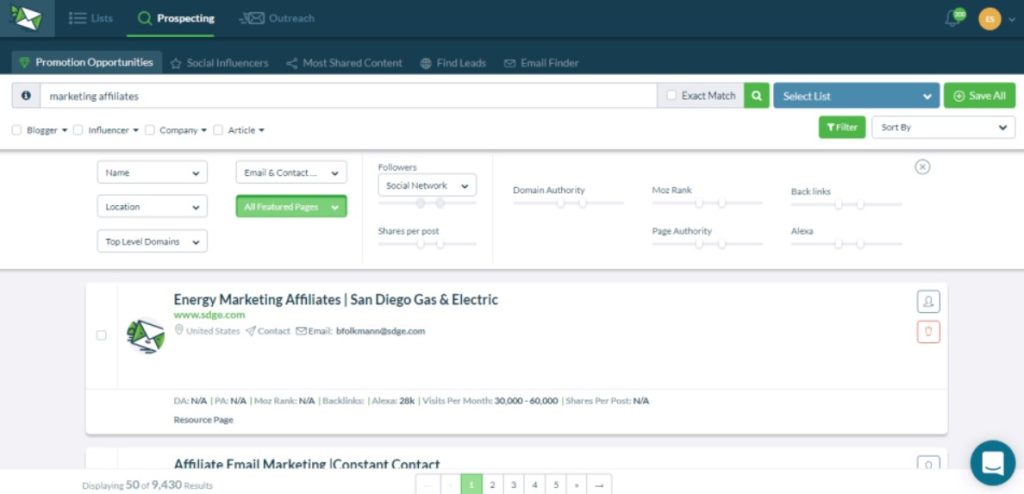The width and height of the screenshot is (1024, 494).
Task: Open the Social Network dropdown
Action: pos(427,186)
